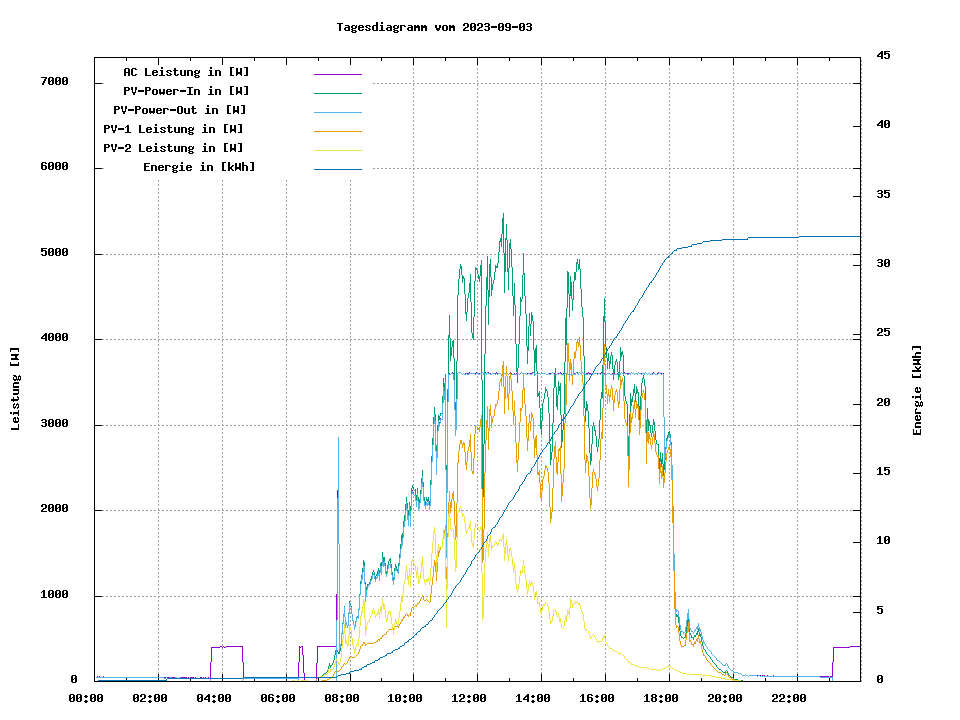Click the purple line sample beside AC Leistung
Screen dimensions: 960x720
(x=337, y=73)
